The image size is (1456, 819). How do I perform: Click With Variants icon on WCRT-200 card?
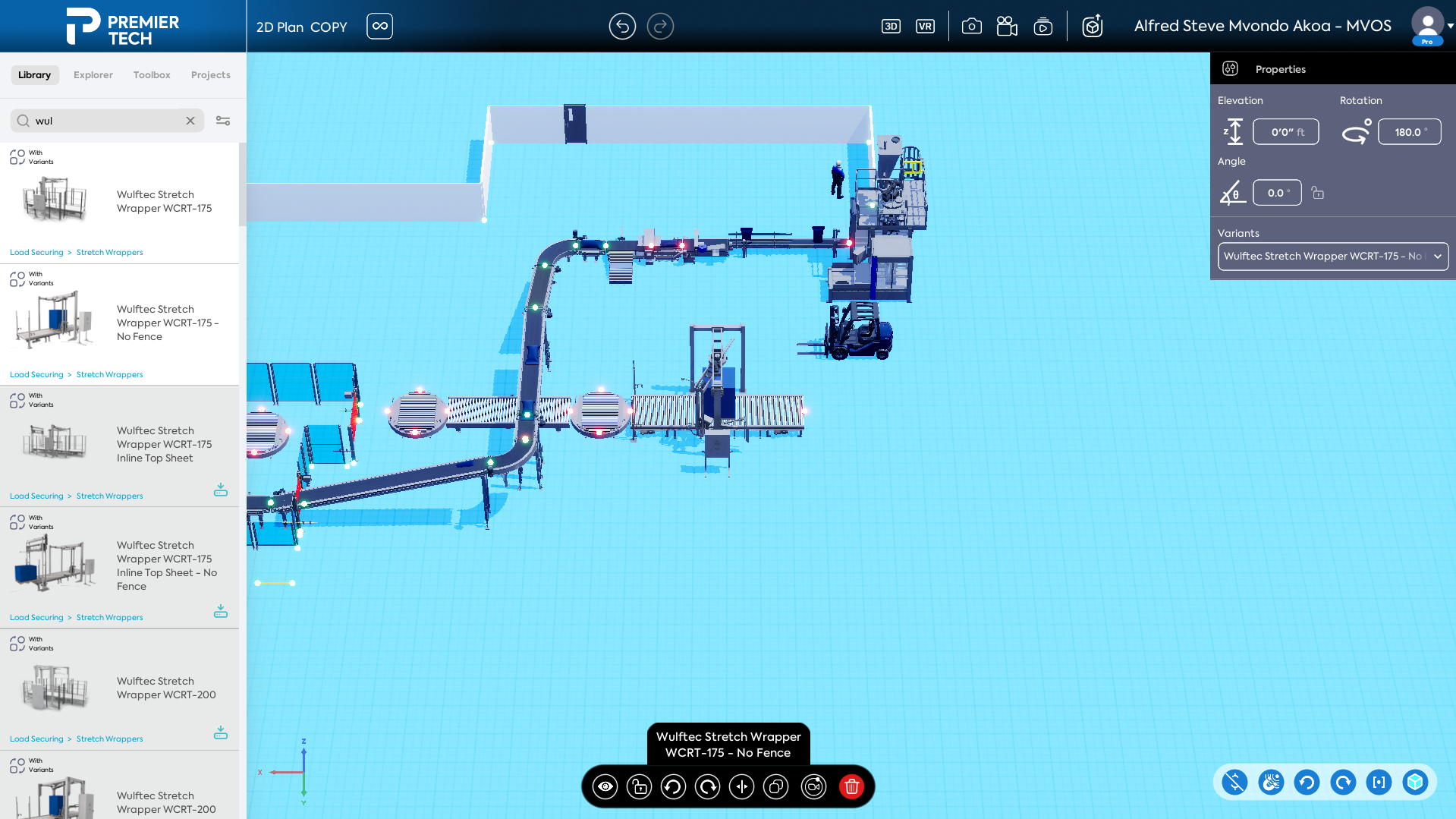[17, 644]
